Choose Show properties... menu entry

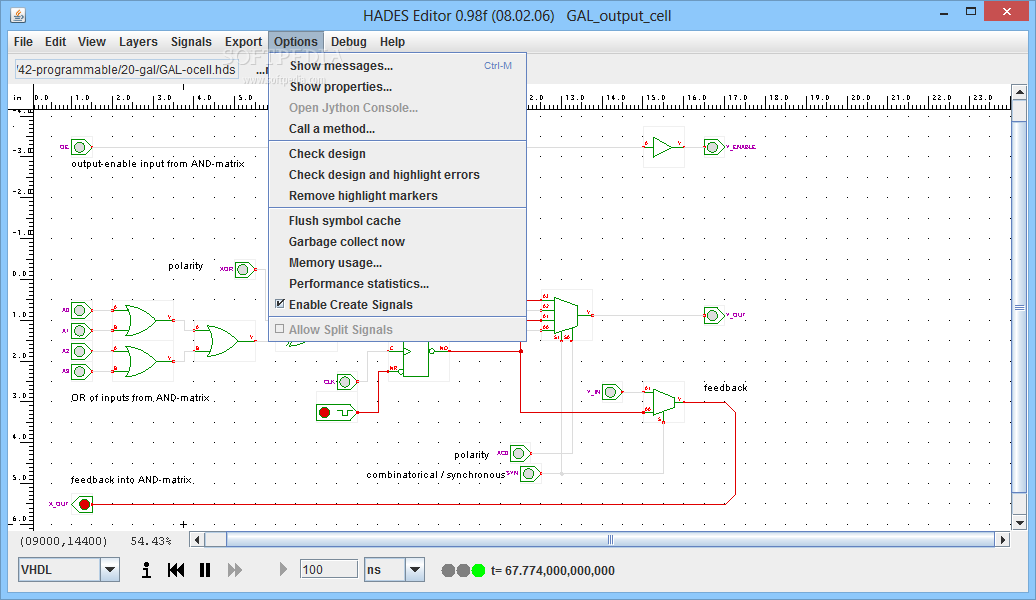397,87
